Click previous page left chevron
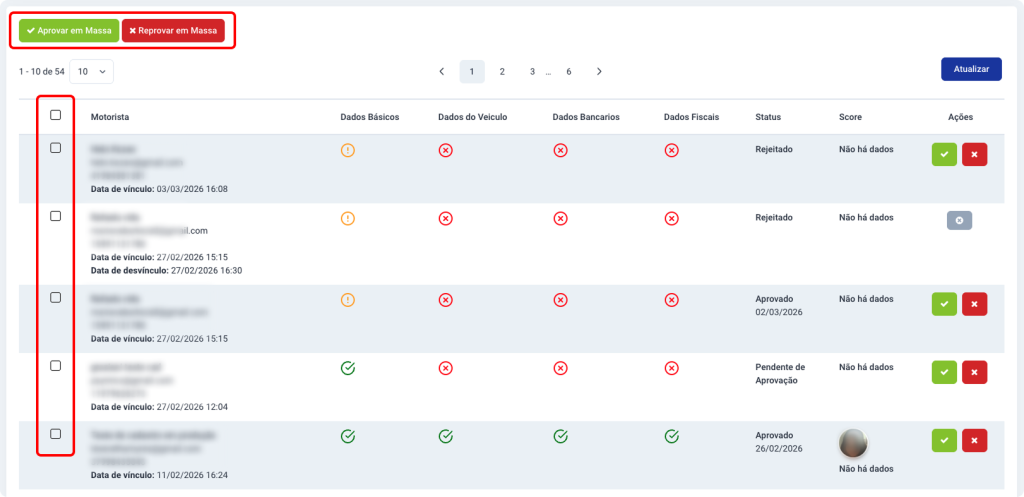 (442, 72)
